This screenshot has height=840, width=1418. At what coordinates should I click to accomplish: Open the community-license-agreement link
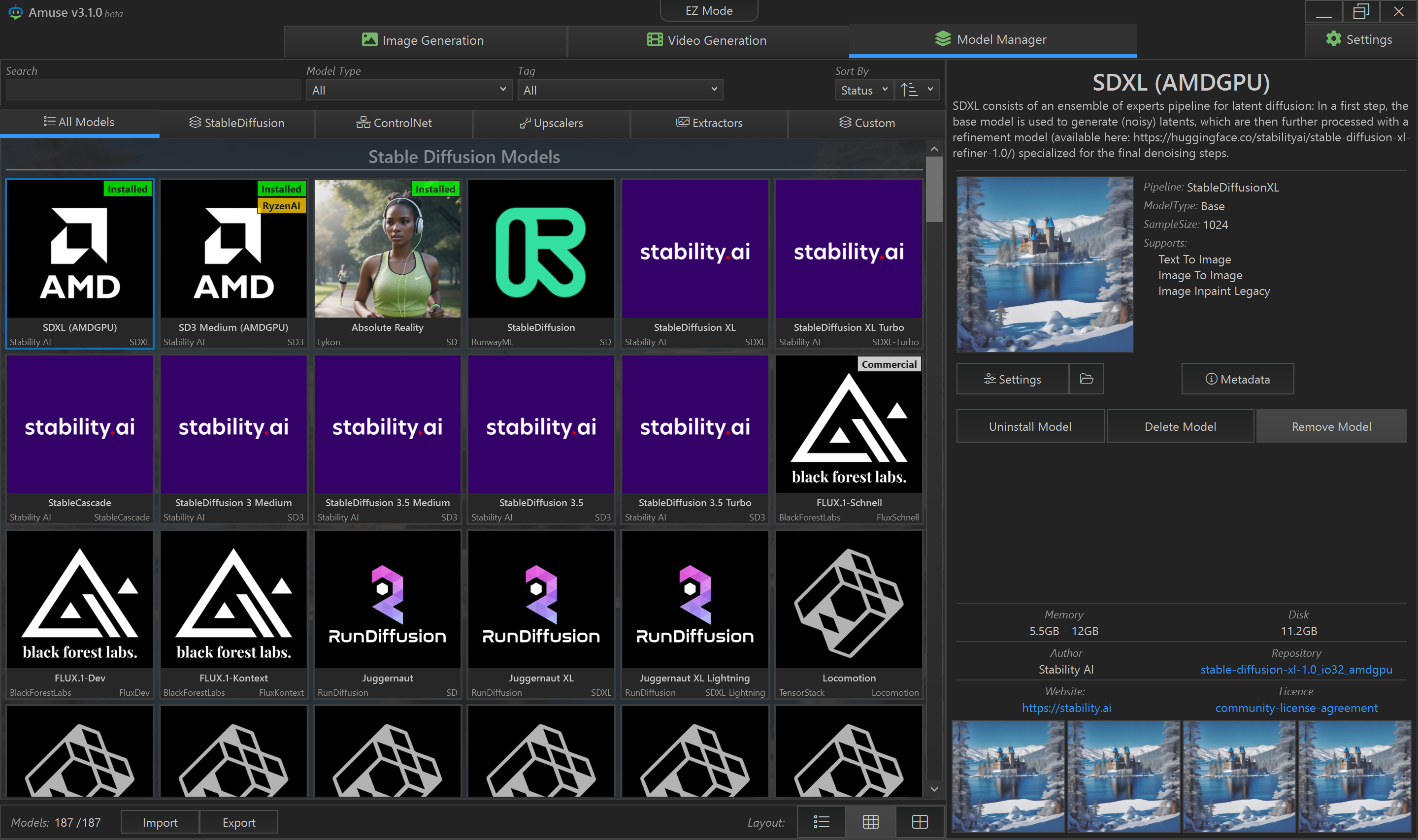coord(1296,708)
